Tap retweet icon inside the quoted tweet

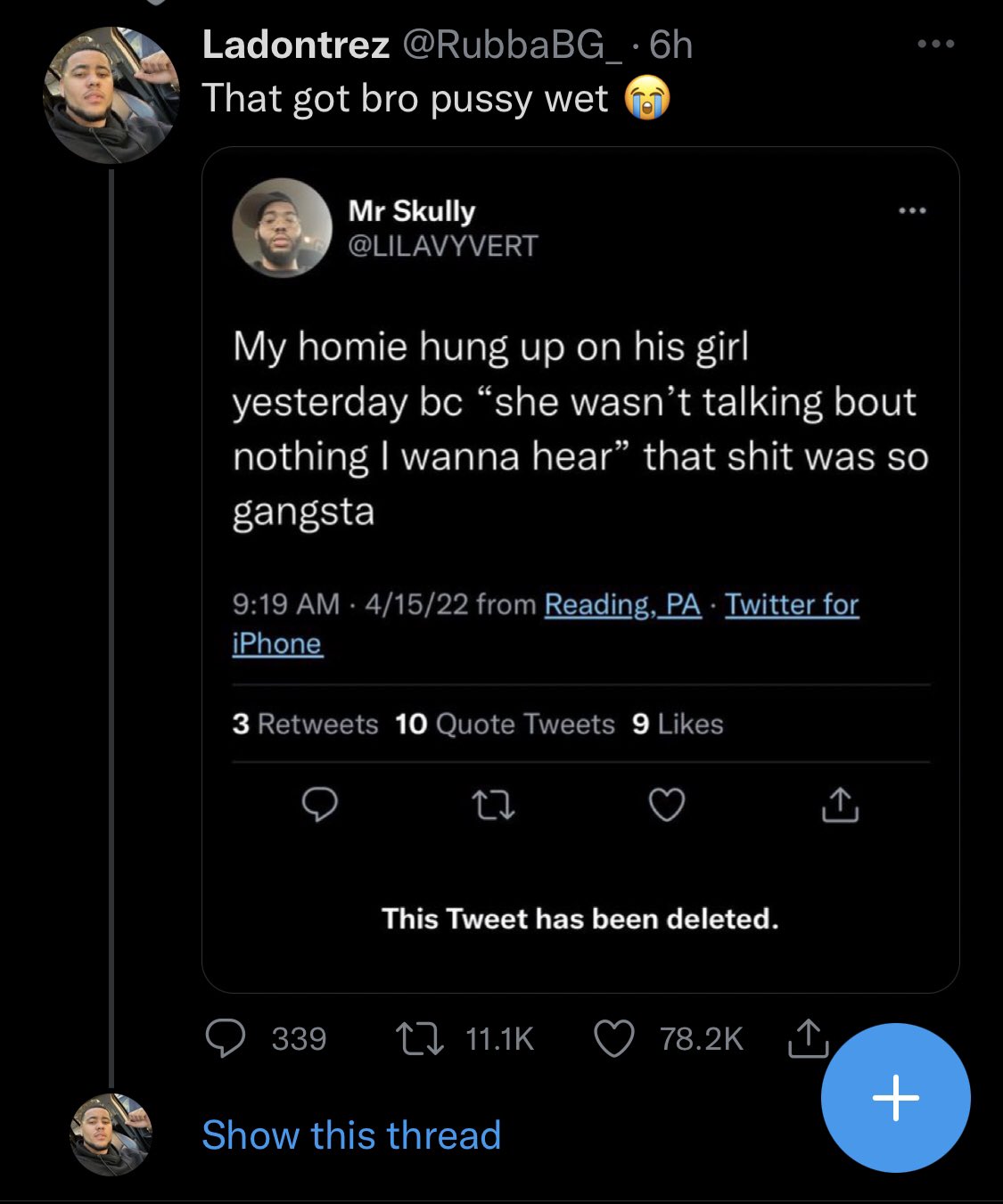point(493,806)
